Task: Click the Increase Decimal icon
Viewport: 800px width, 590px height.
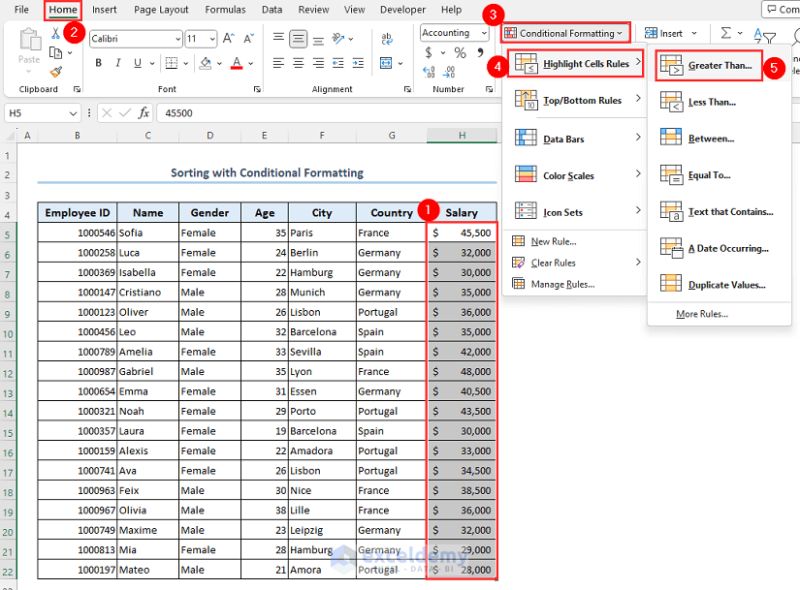Action: coord(428,71)
